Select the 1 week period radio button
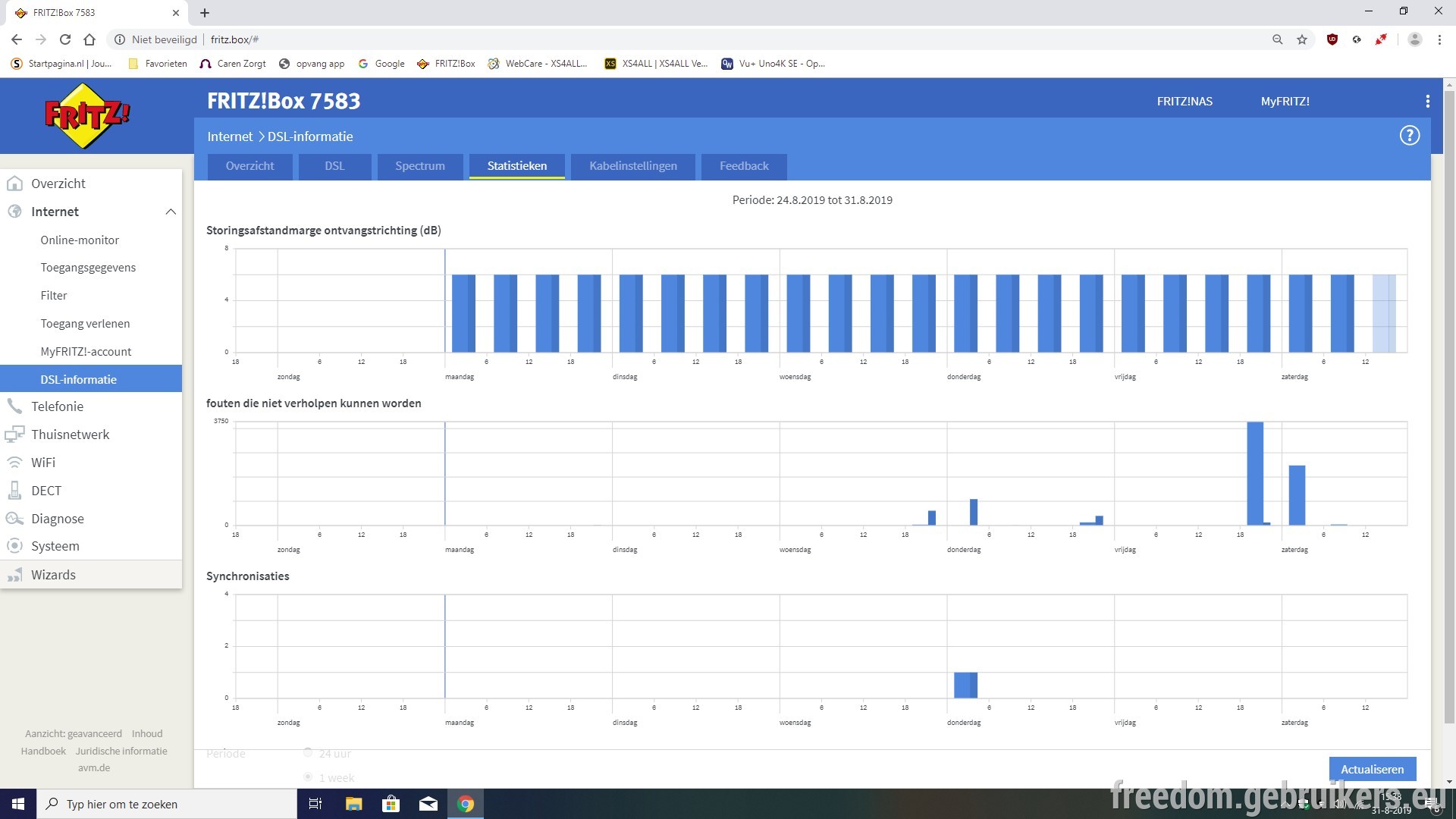Screen dimensions: 1456x819 pos(308,777)
